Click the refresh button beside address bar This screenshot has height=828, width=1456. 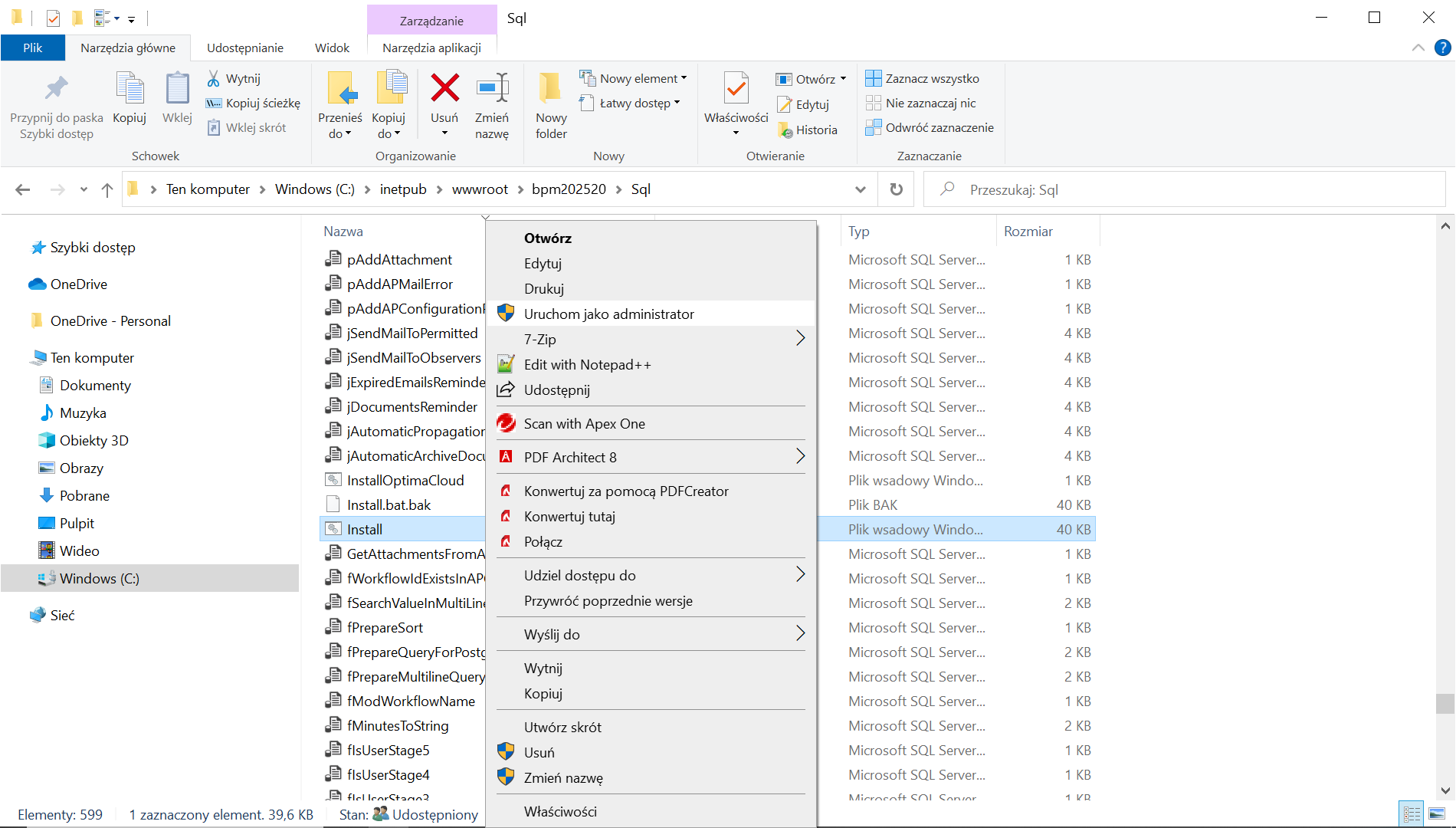click(896, 189)
